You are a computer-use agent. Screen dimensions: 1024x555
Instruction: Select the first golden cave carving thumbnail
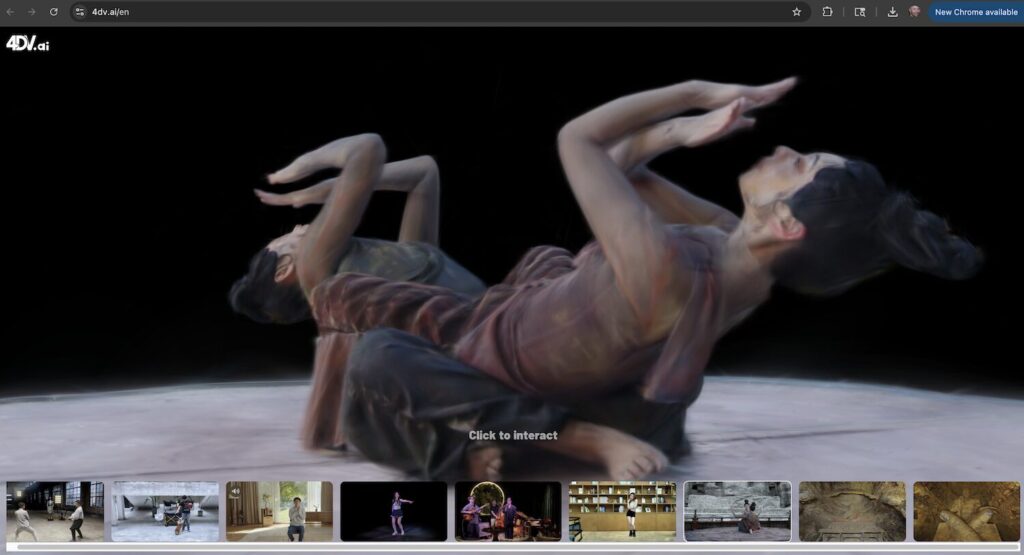[852, 511]
